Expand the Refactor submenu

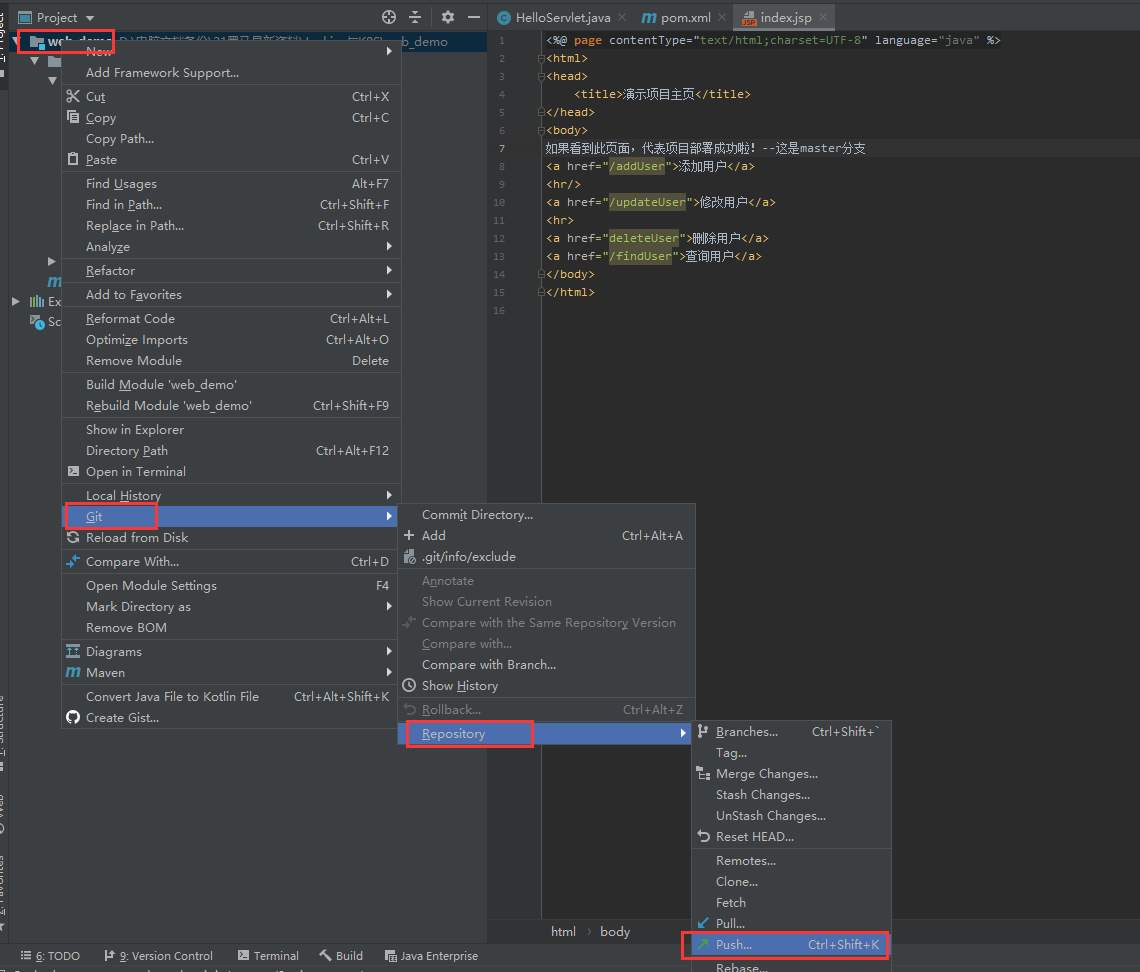(390, 270)
